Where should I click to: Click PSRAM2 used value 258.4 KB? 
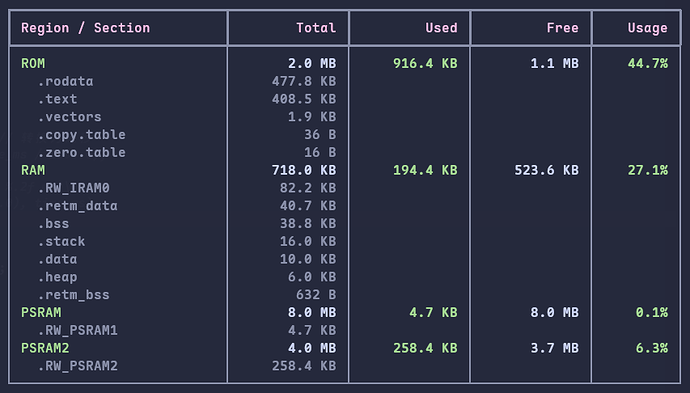point(425,348)
